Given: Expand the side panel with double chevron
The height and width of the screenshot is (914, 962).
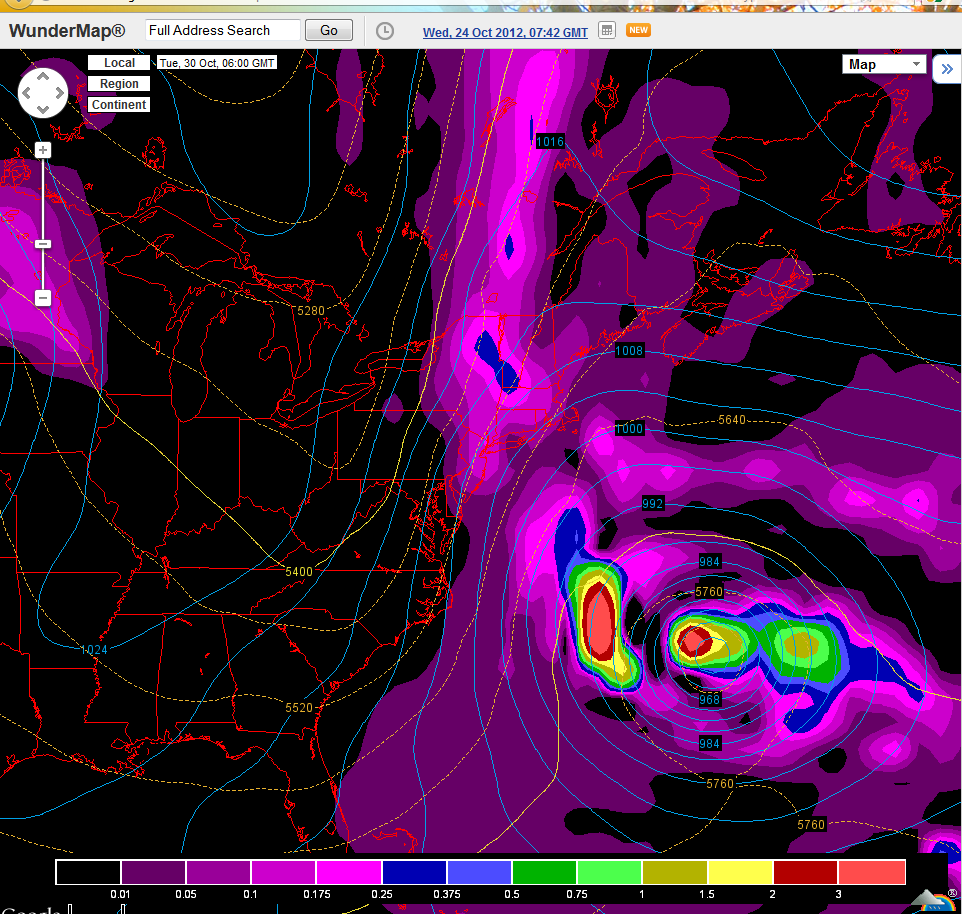Looking at the screenshot, I should point(946,69).
